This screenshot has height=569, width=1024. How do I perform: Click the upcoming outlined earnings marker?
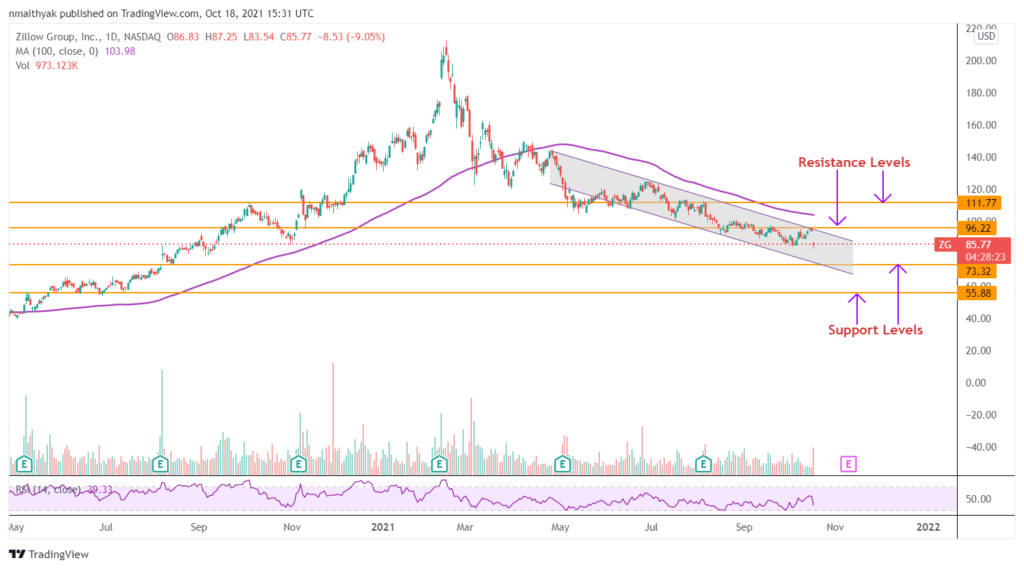click(849, 464)
